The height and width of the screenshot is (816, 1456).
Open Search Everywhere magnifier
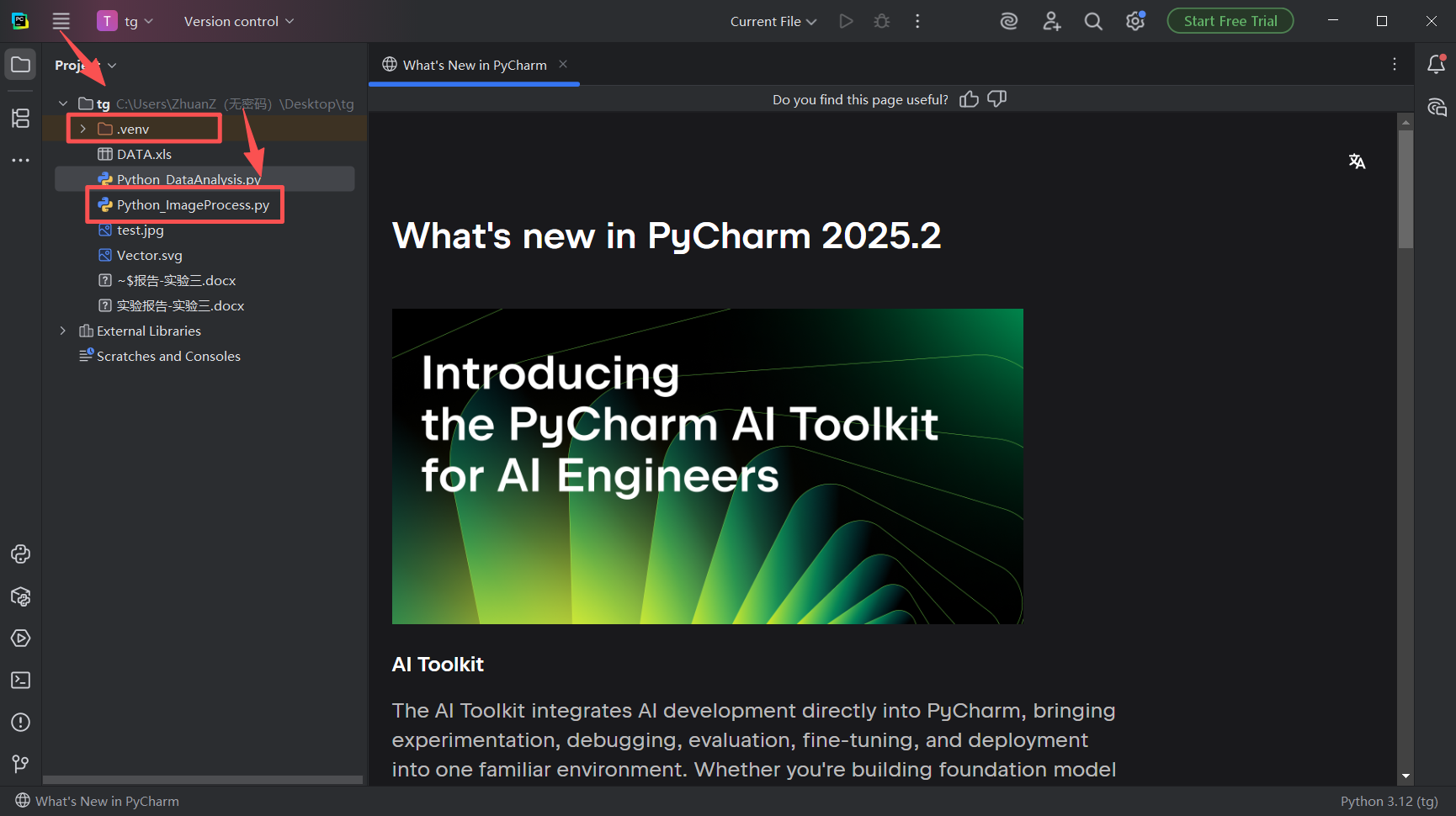pos(1093,21)
